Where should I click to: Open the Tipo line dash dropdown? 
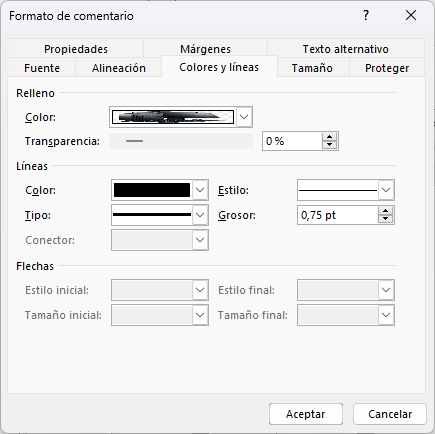click(x=200, y=215)
